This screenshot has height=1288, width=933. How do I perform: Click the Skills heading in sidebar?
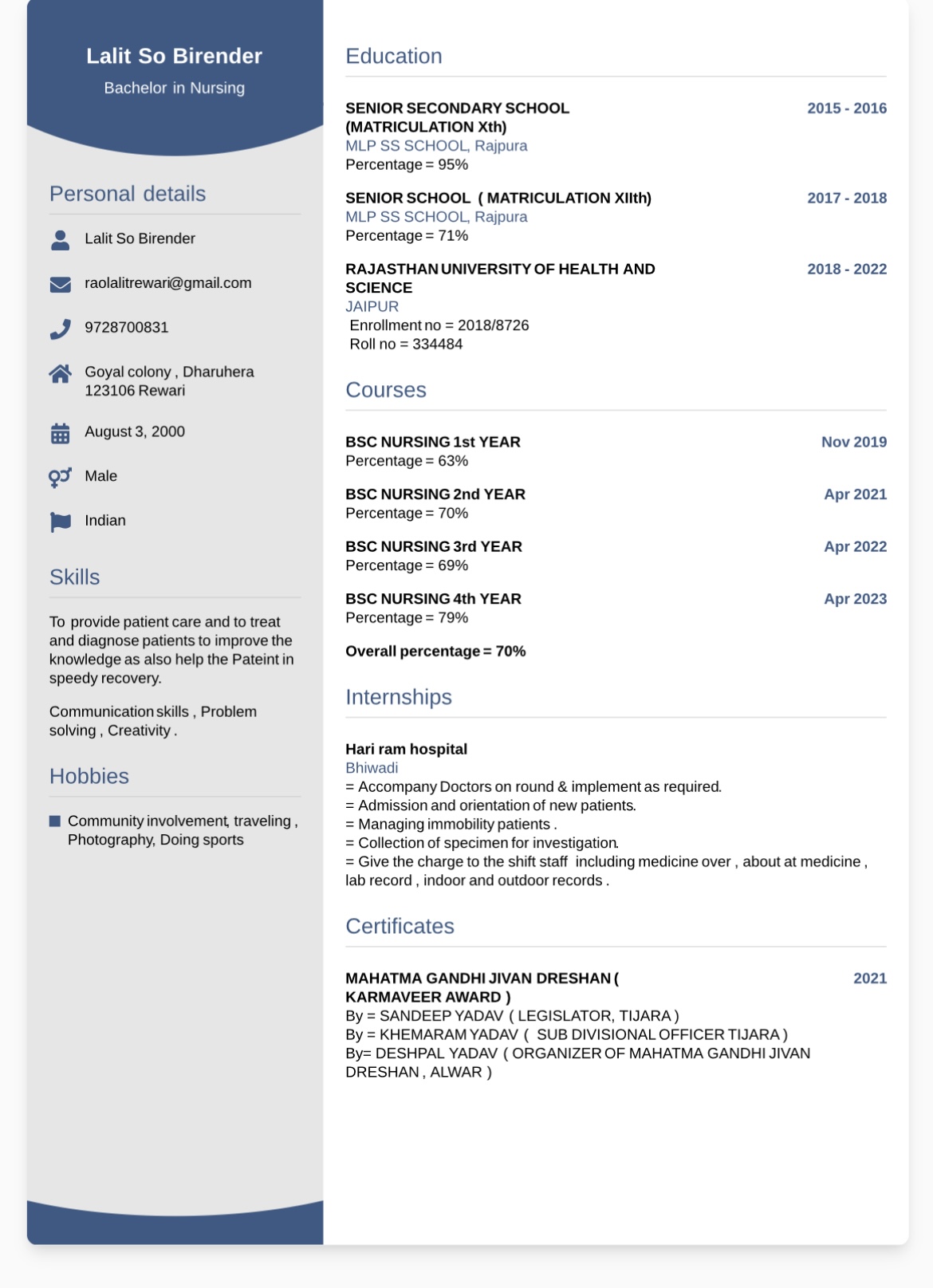[74, 577]
